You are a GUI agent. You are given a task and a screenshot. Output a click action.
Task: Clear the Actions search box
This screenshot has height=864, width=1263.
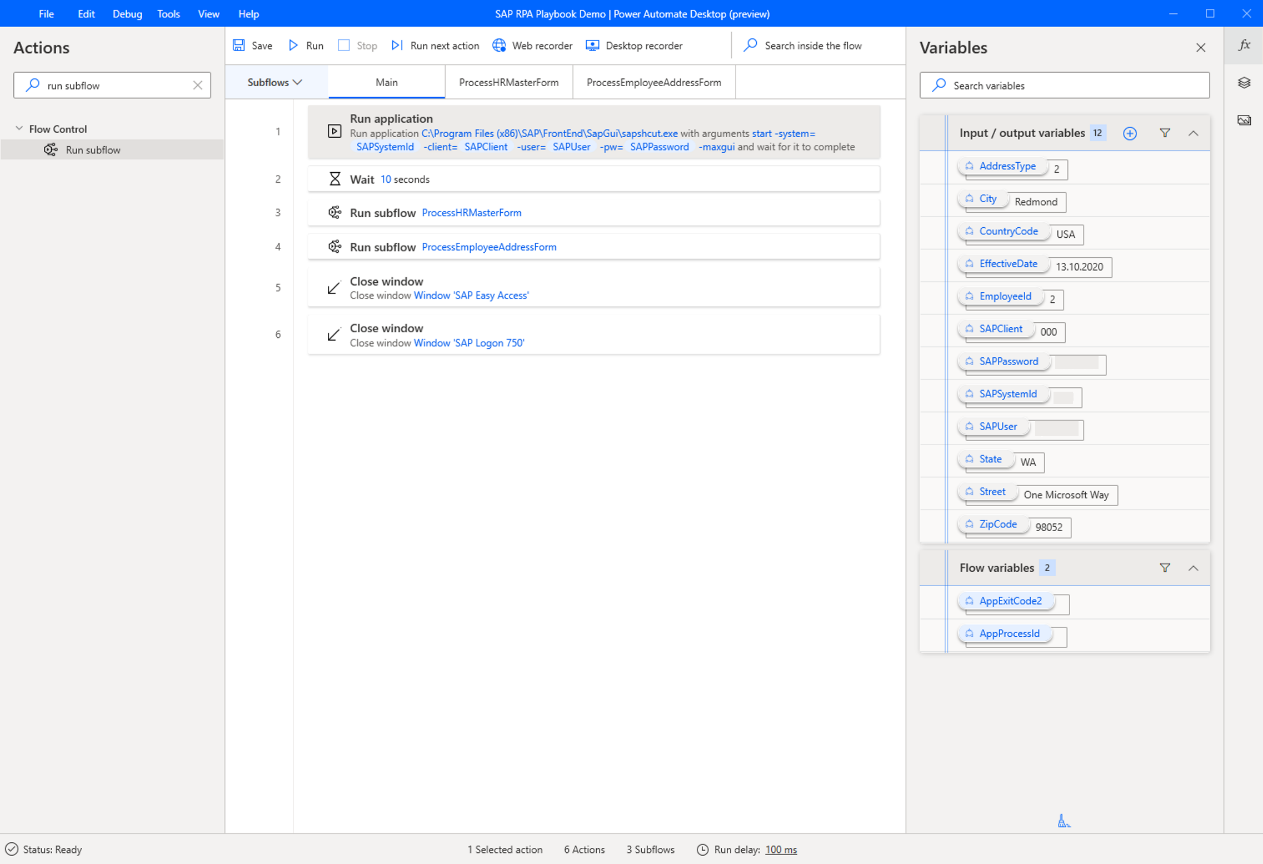(x=198, y=85)
